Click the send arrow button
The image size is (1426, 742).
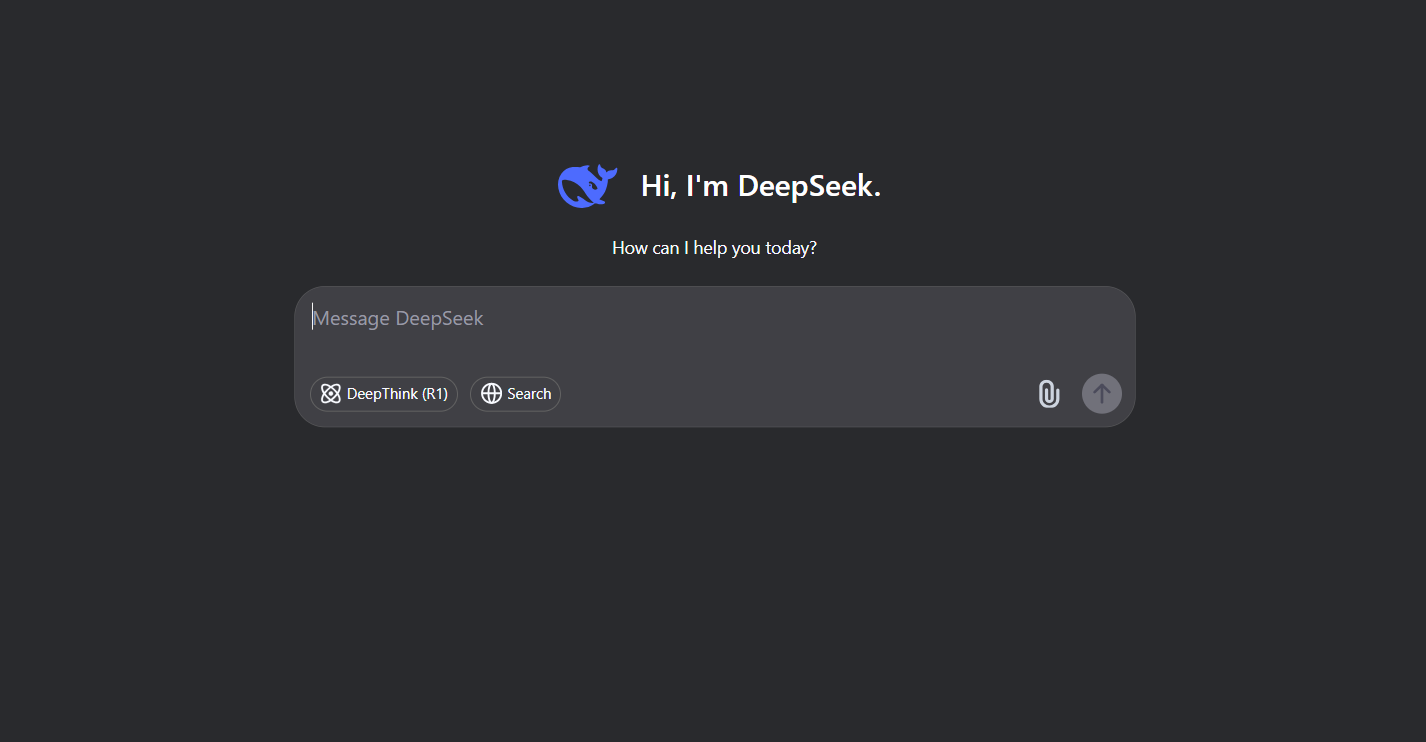coord(1102,394)
